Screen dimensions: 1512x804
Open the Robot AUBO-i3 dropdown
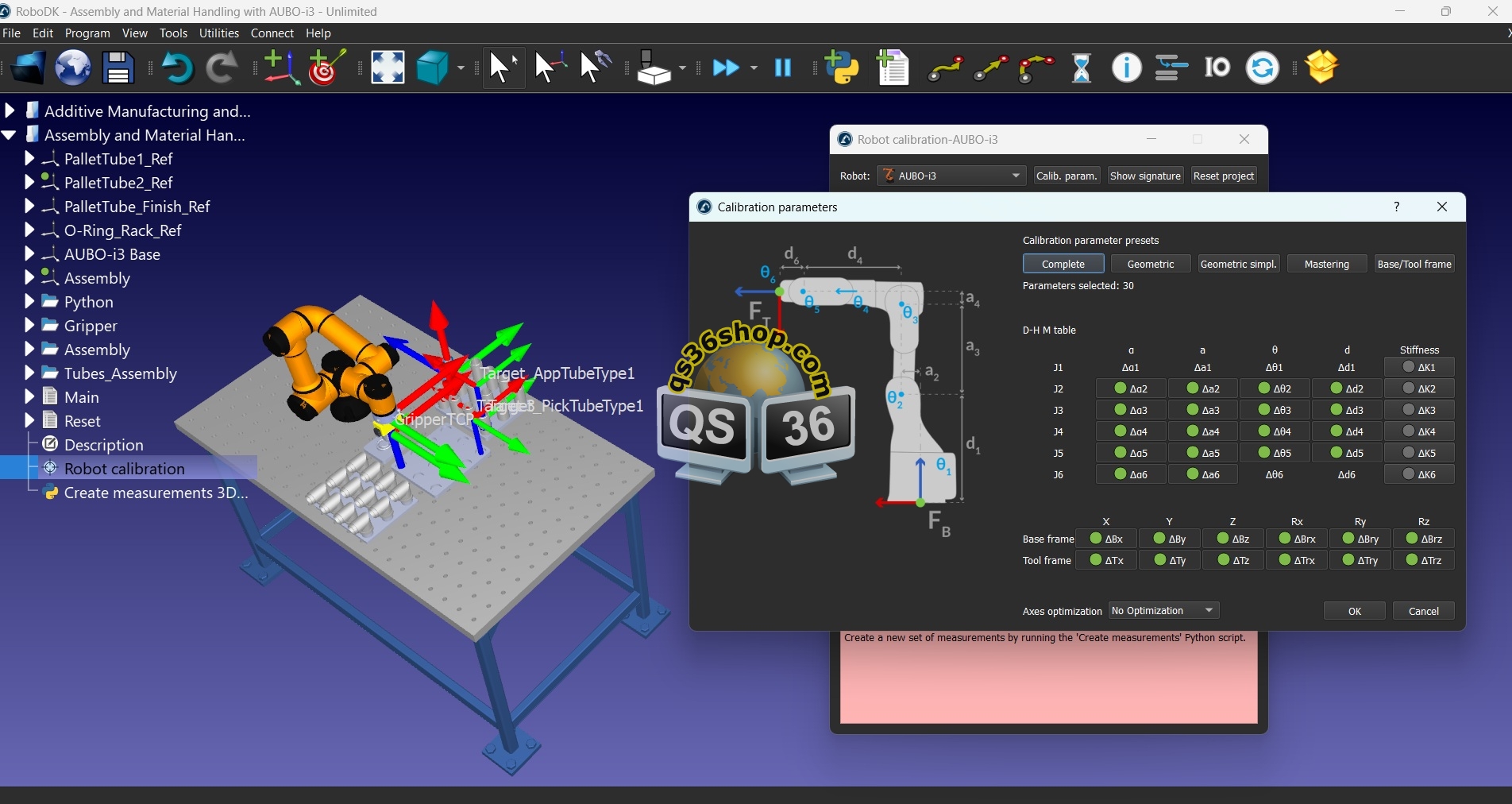pos(951,176)
